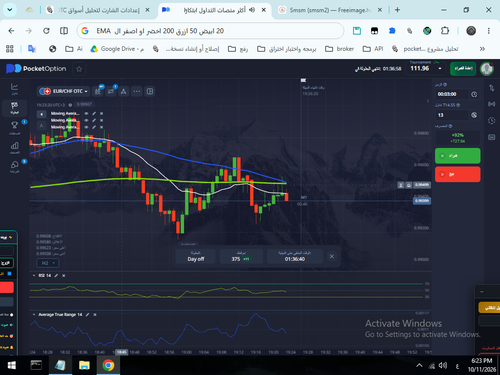Collapse the RSI 14 panel

click(x=34, y=275)
